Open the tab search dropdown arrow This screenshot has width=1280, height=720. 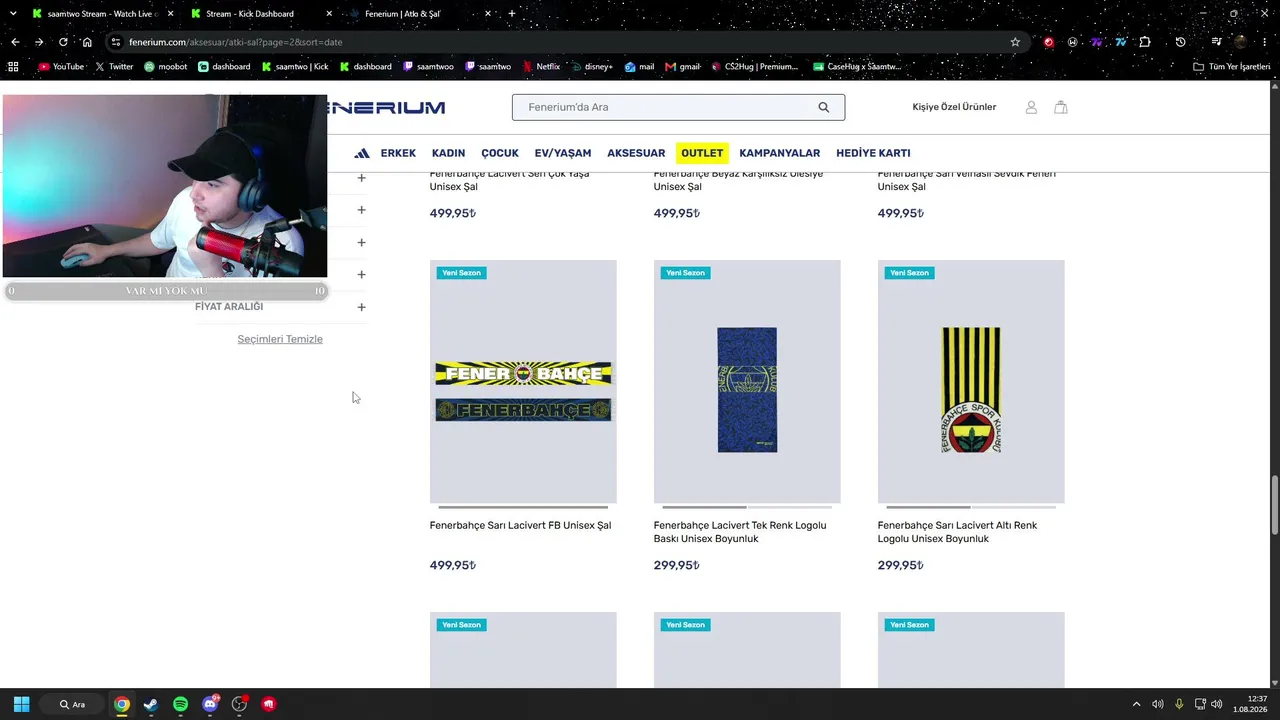click(13, 14)
